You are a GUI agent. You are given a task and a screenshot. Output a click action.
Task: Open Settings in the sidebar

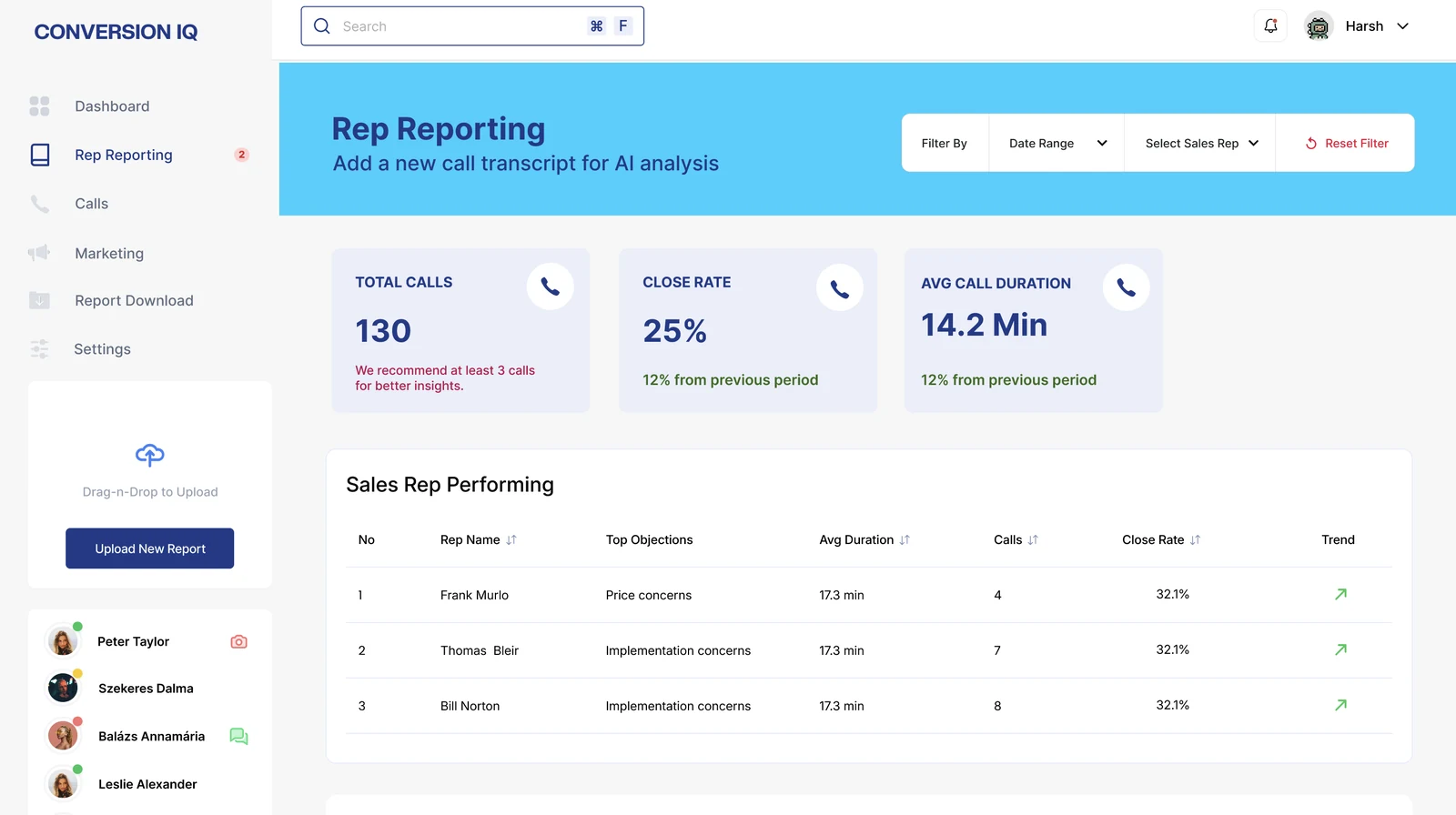(102, 349)
